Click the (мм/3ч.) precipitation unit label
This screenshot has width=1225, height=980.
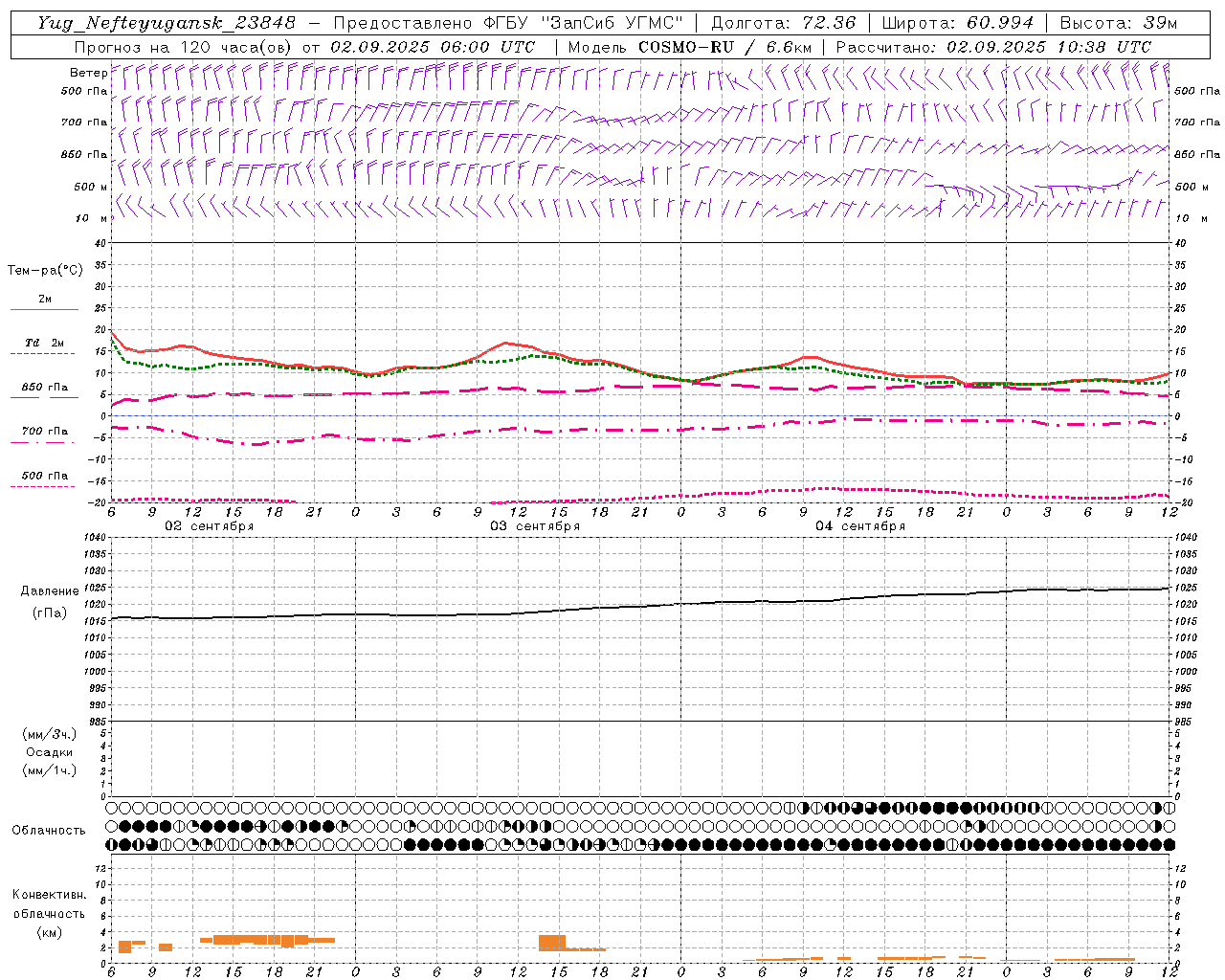click(x=50, y=735)
